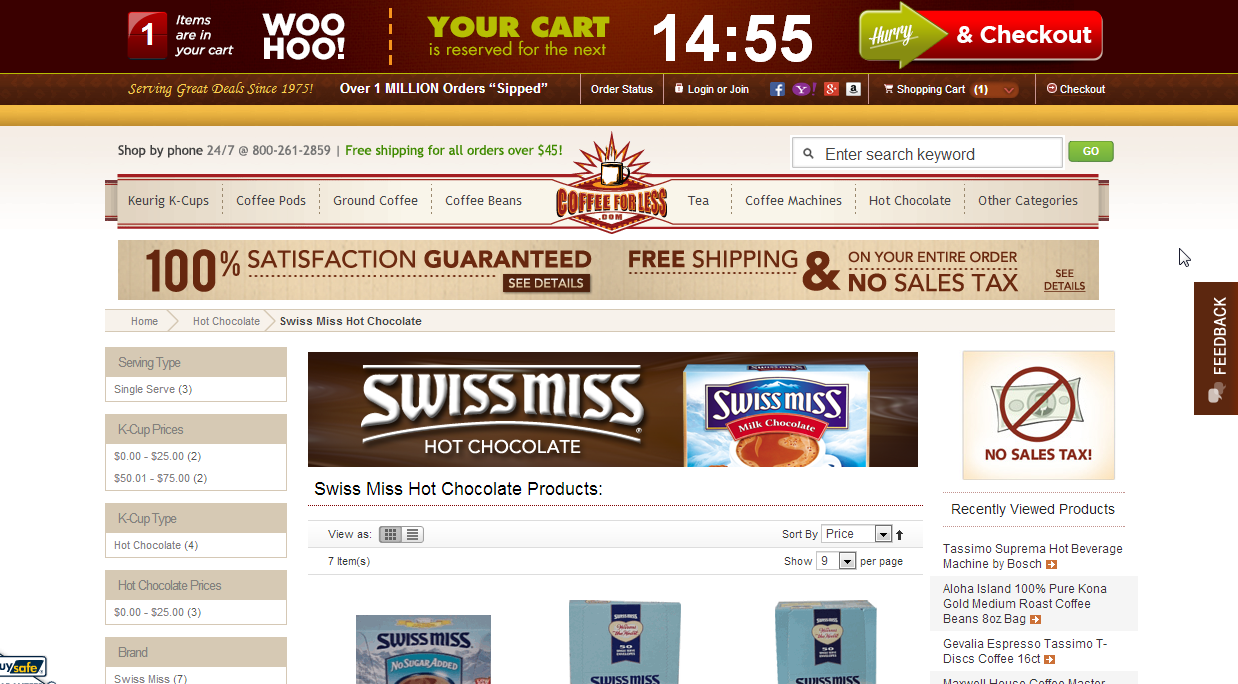This screenshot has height=684, width=1238.
Task: Open the Keurig K-Cups menu
Action: coord(168,200)
